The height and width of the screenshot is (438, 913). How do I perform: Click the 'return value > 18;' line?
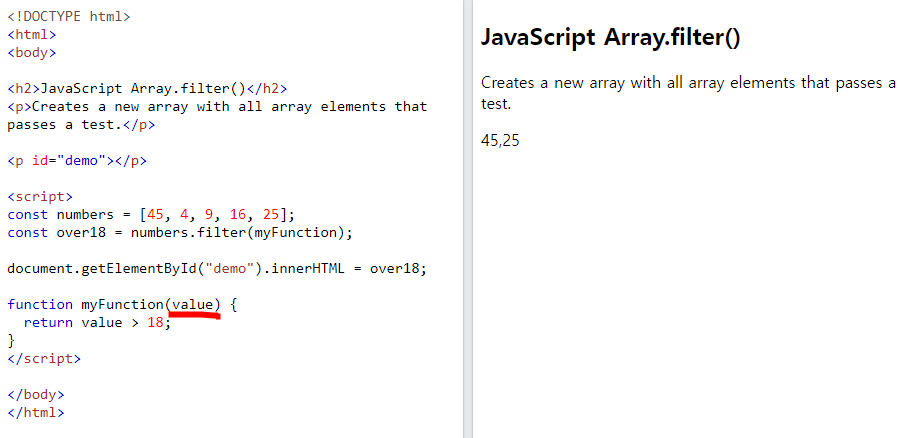(97, 323)
